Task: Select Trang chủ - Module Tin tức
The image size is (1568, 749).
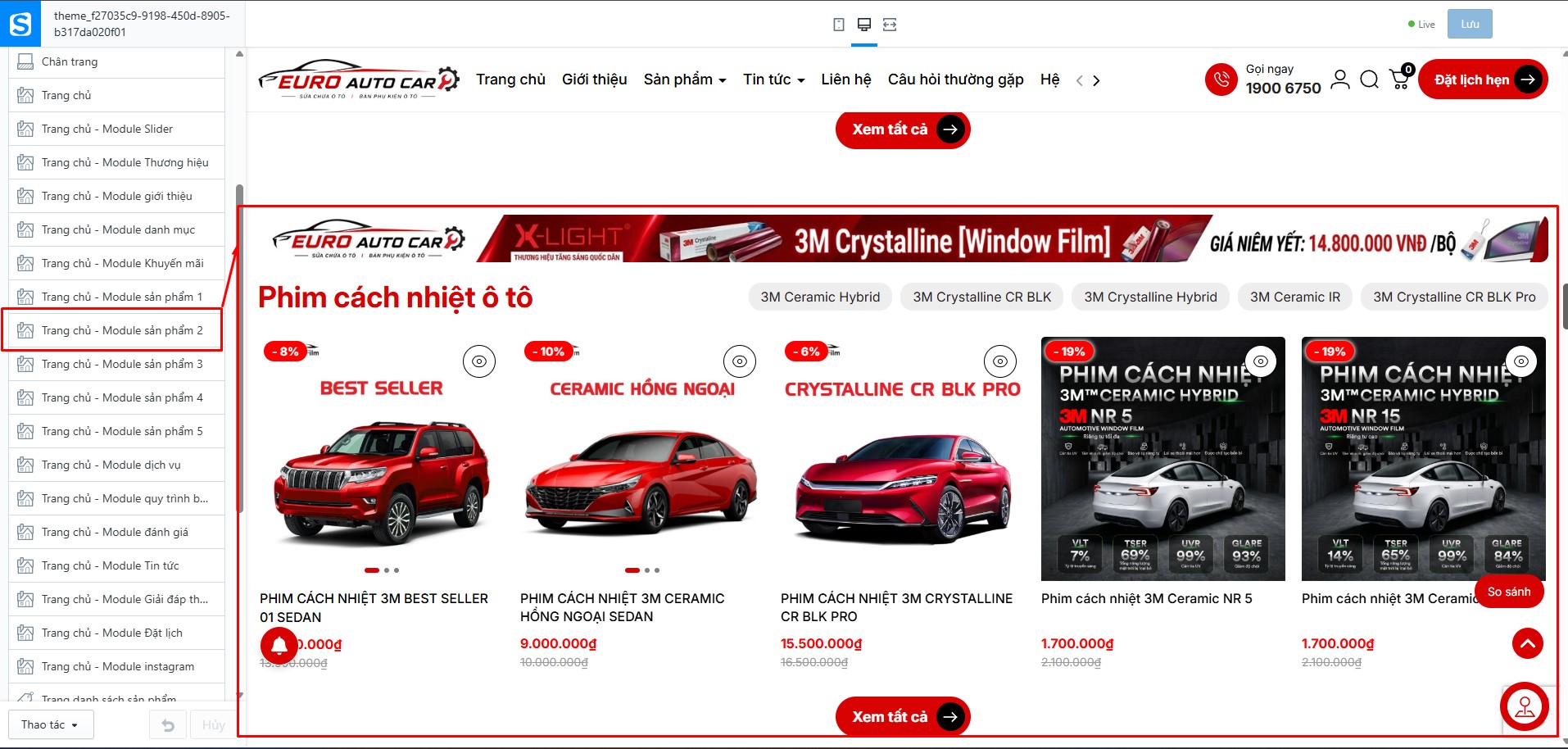Action: [117, 566]
